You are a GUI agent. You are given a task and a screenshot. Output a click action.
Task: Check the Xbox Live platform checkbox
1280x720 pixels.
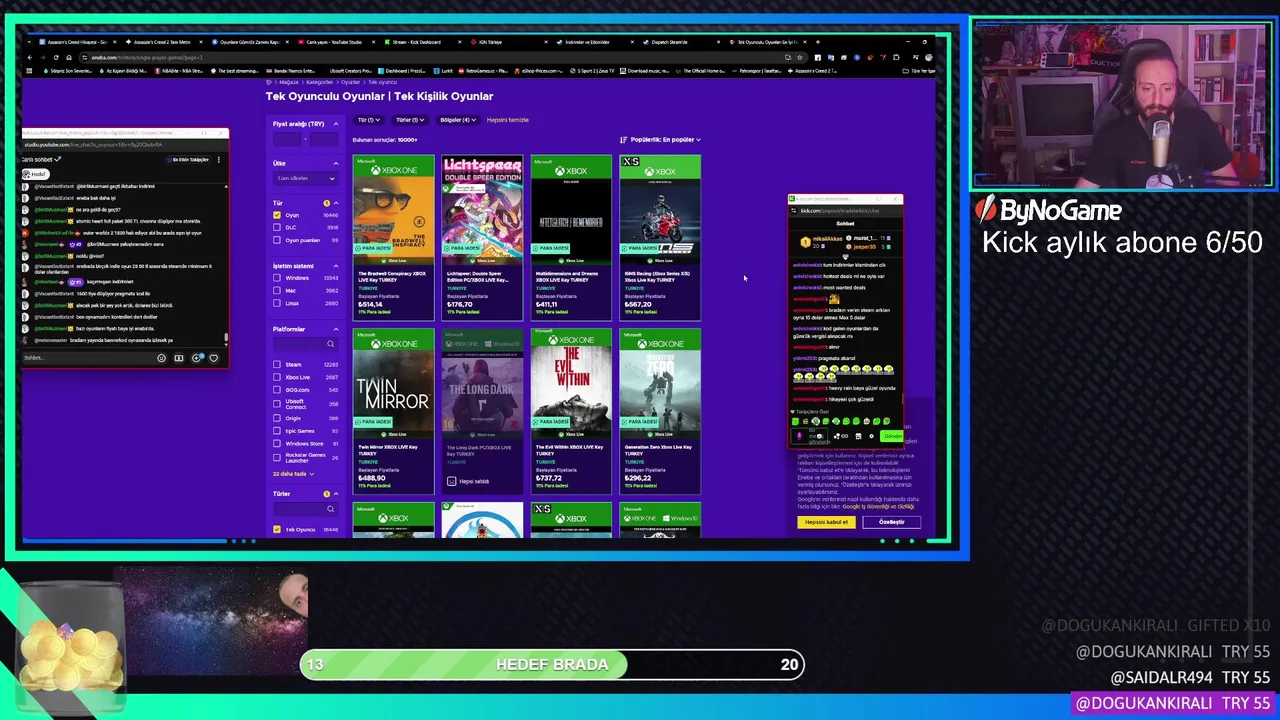[x=277, y=377]
